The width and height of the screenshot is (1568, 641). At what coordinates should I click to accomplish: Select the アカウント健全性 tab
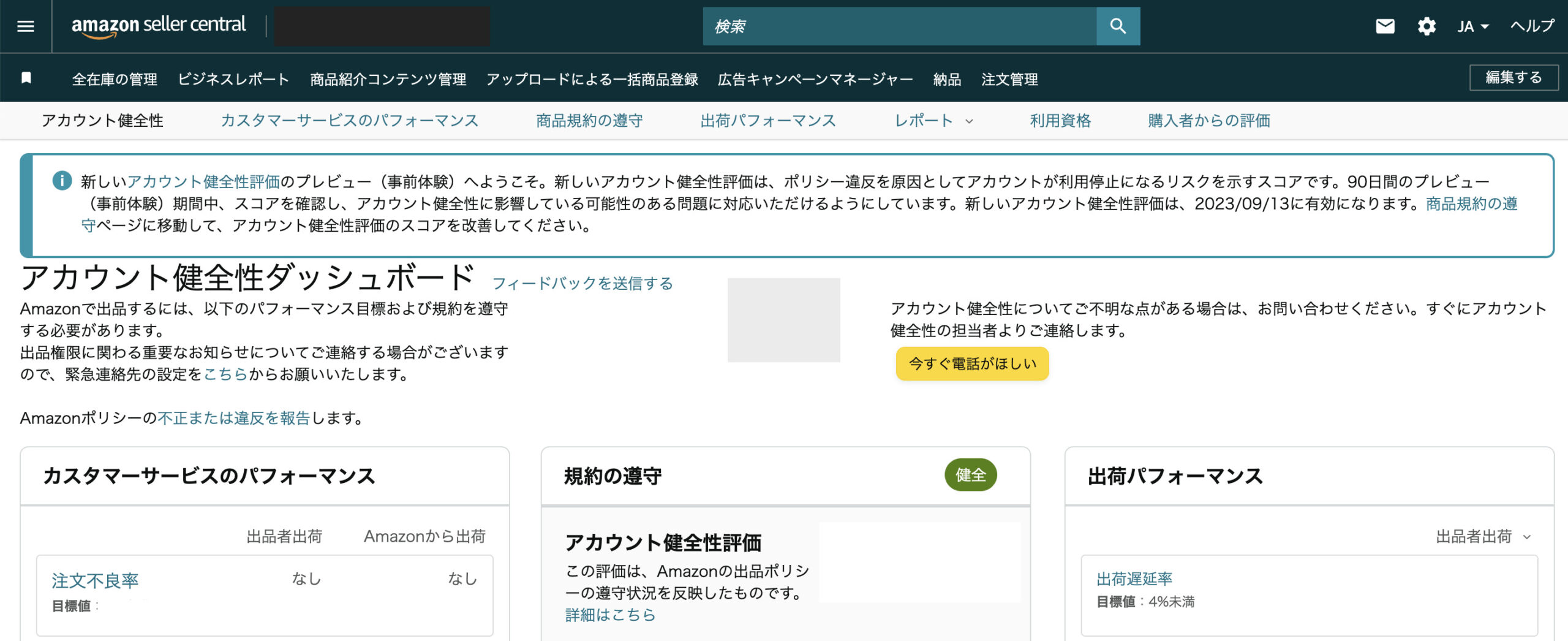point(102,121)
